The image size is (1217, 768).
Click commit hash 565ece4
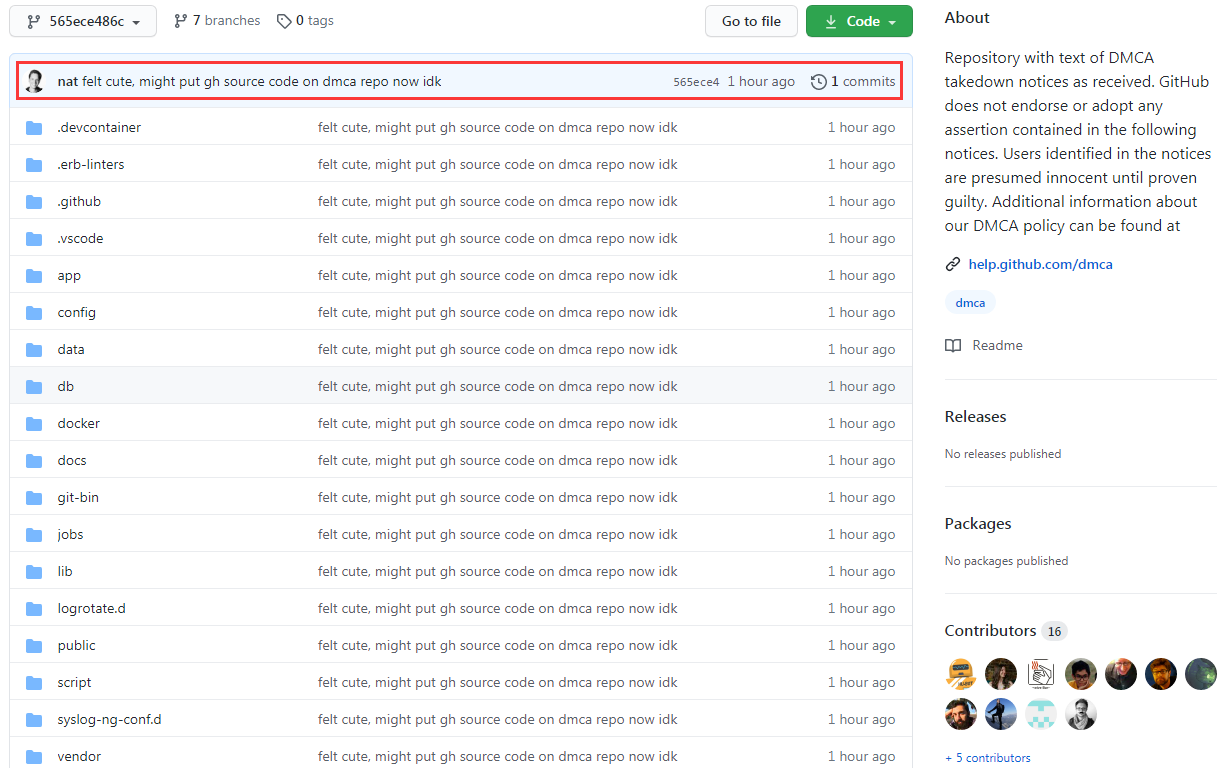coord(696,82)
